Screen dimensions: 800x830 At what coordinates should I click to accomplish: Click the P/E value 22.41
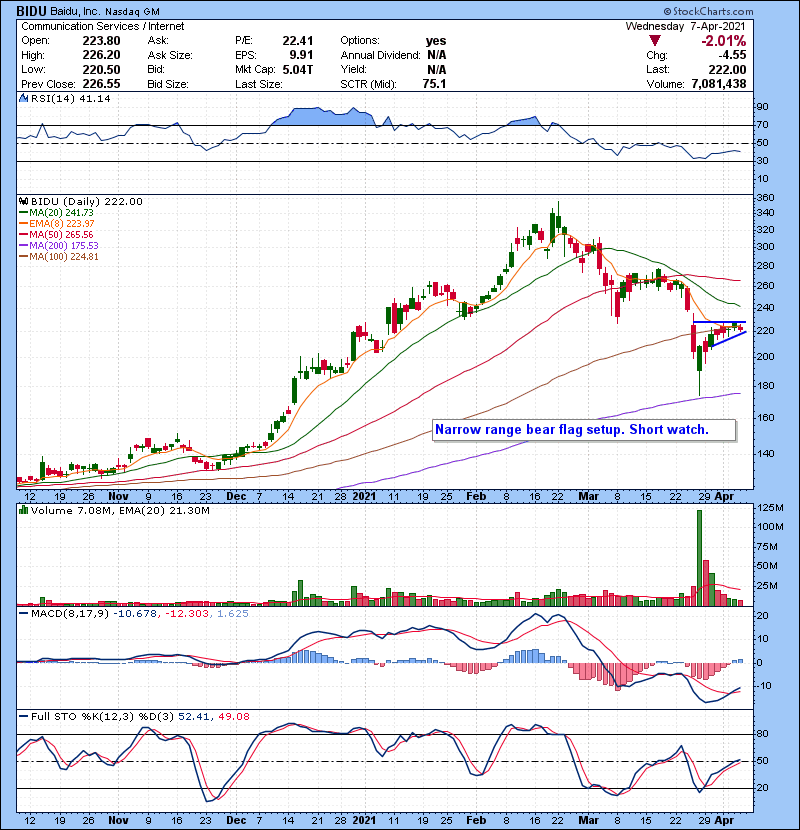click(298, 41)
